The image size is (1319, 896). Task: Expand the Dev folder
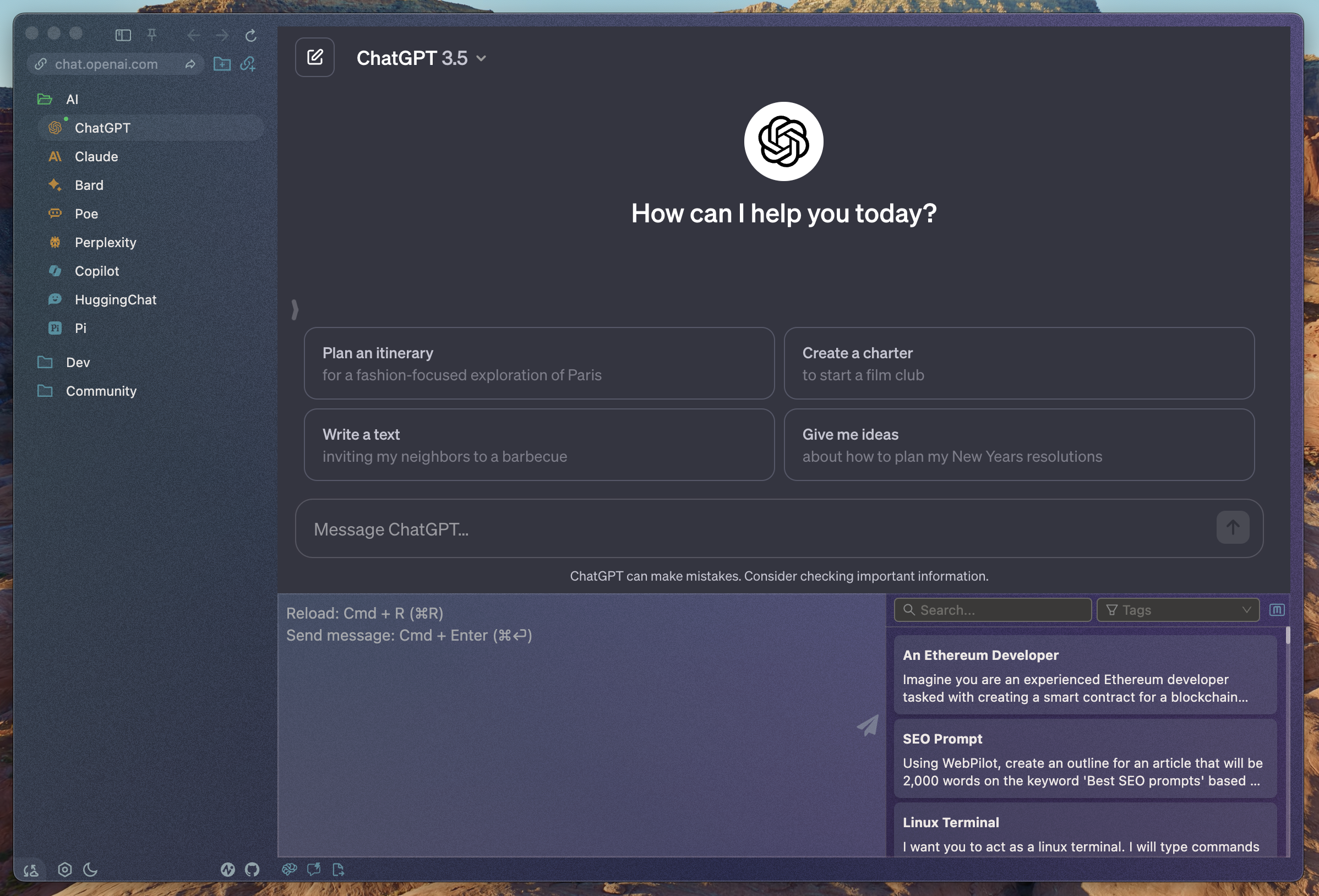point(78,362)
